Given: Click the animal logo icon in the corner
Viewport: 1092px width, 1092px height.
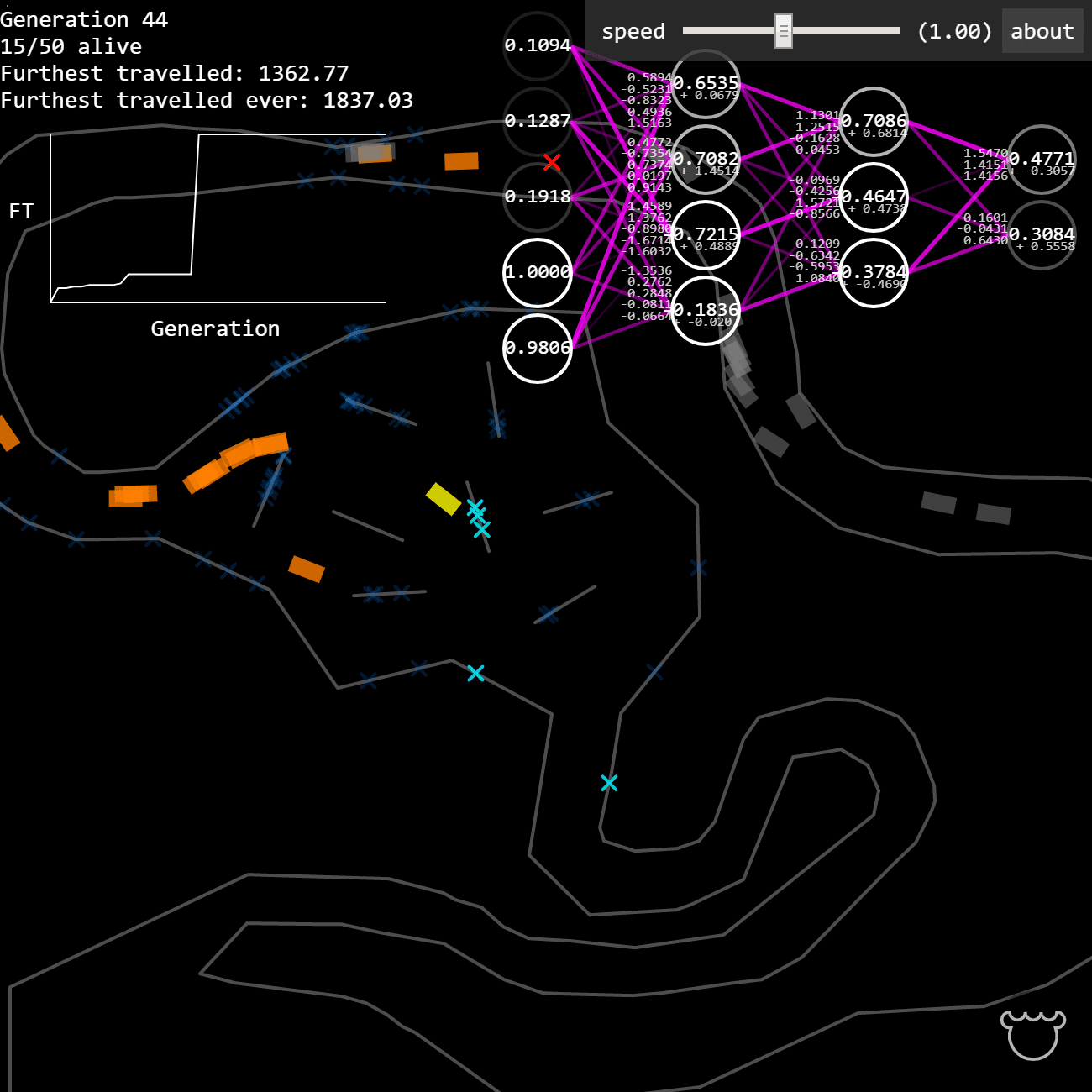Looking at the screenshot, I should (x=1032, y=1034).
